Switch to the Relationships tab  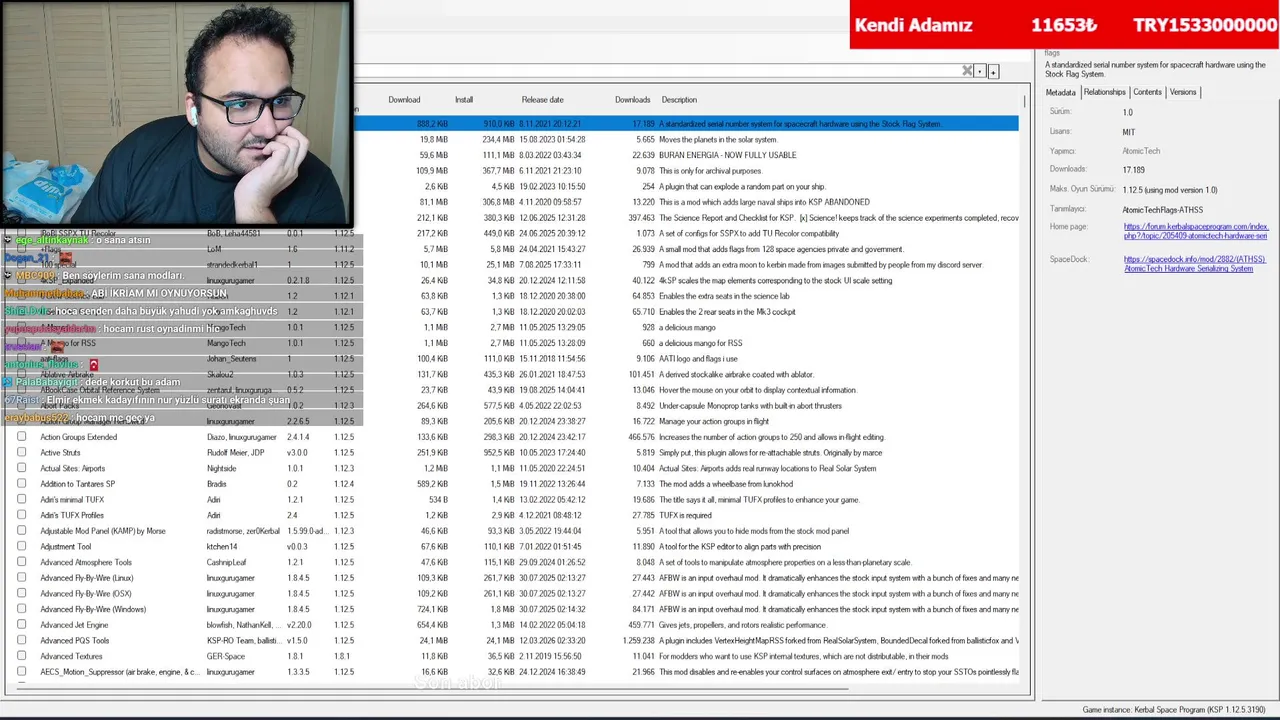point(1104,92)
